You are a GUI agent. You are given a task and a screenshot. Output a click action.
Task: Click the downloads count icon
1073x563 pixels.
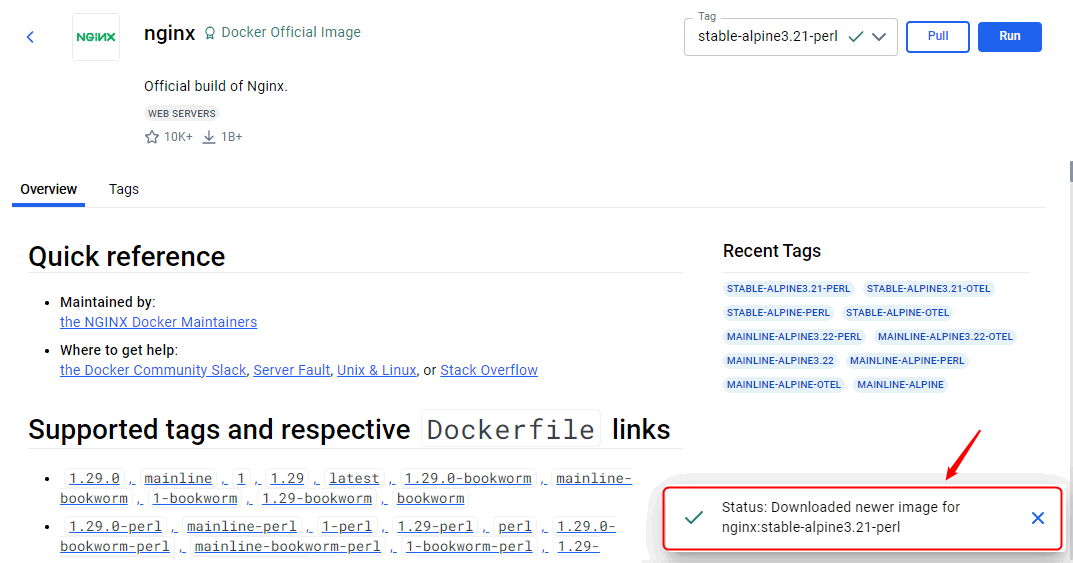point(209,137)
